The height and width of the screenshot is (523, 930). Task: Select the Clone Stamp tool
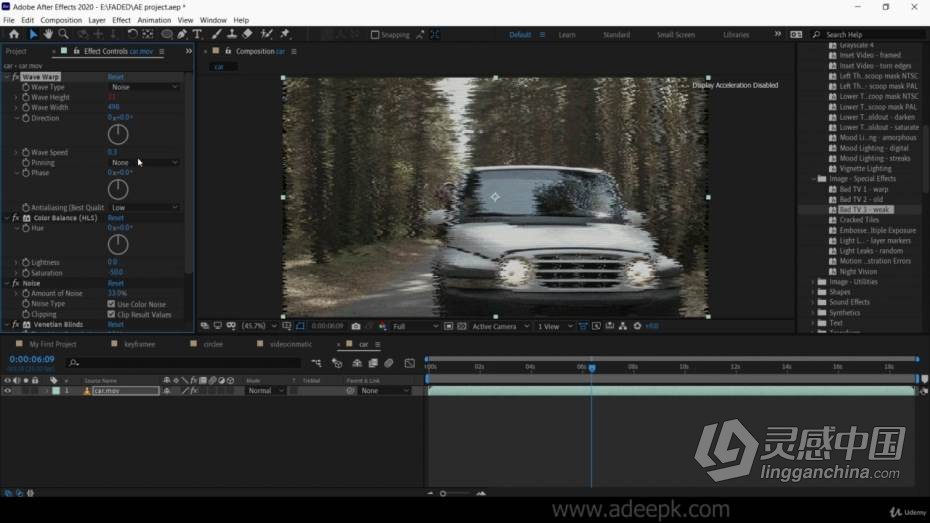coord(232,34)
